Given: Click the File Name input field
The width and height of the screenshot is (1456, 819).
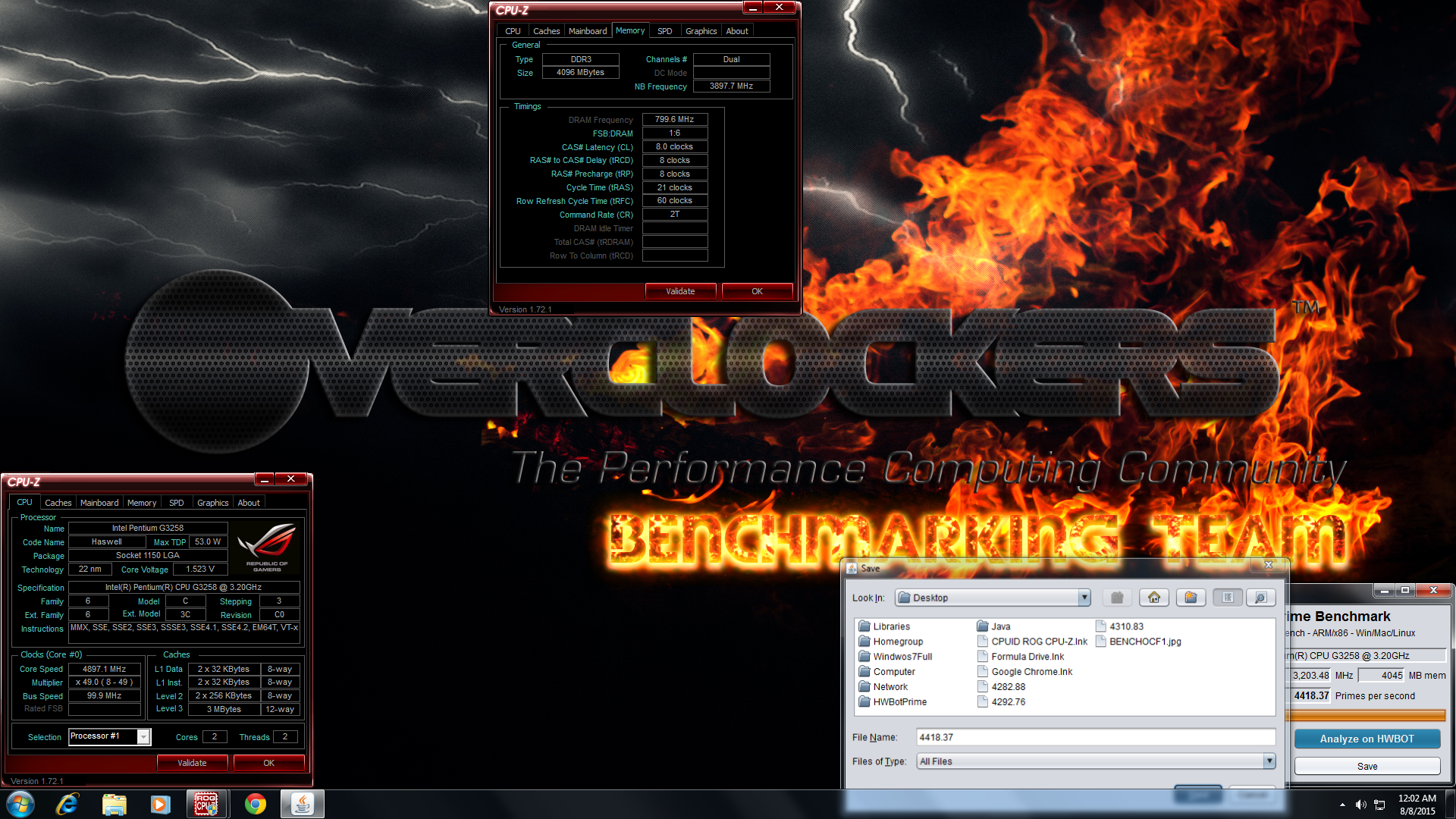Looking at the screenshot, I should 1095,737.
